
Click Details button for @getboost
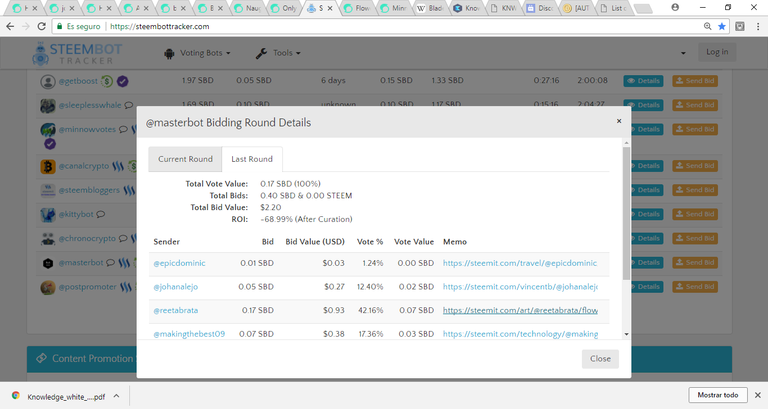[643, 81]
